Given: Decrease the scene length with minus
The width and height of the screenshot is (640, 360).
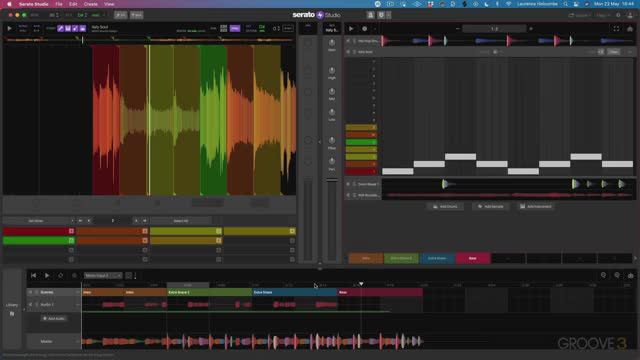Looking at the screenshot, I should pyautogui.click(x=458, y=29).
